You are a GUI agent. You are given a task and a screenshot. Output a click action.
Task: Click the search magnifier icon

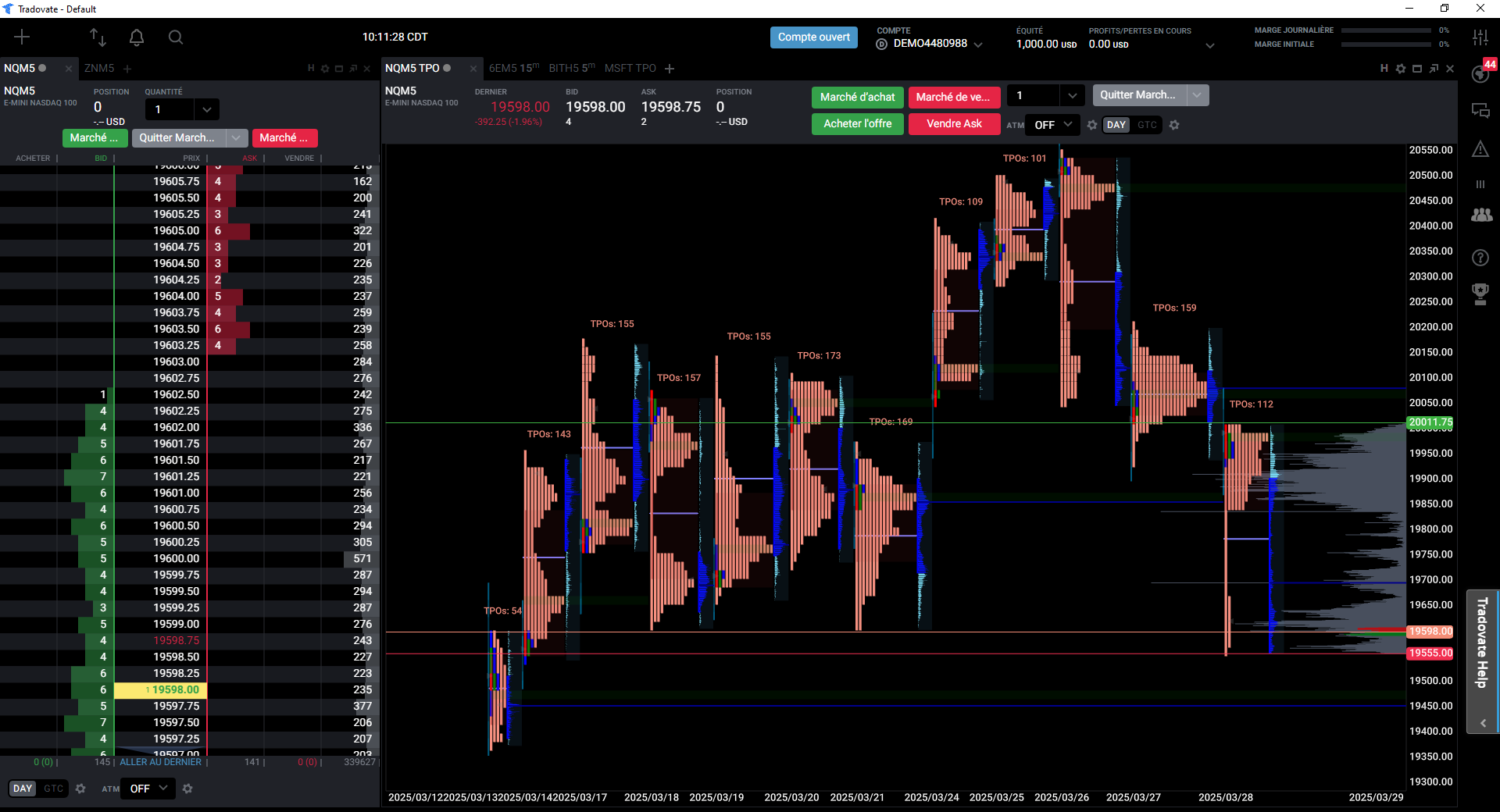coord(176,37)
